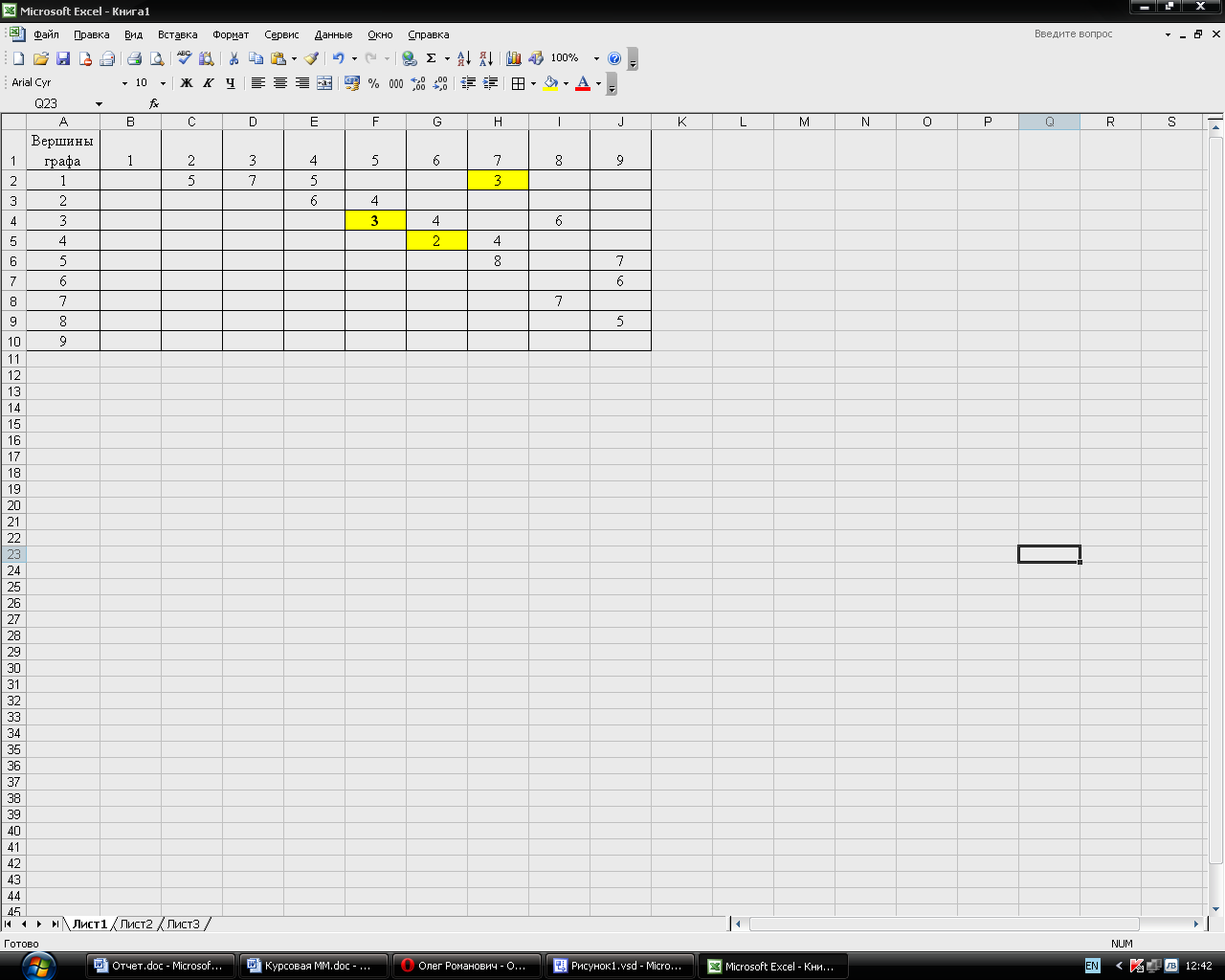Open the 100% zoom dropdown
Viewport: 1225px width, 980px height.
pyautogui.click(x=596, y=58)
